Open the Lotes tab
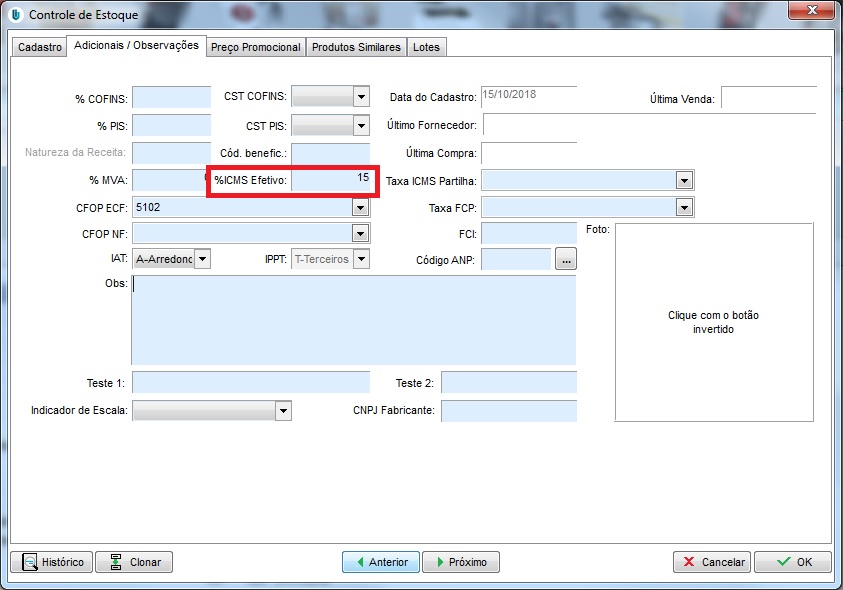This screenshot has height=590, width=843. (x=426, y=47)
